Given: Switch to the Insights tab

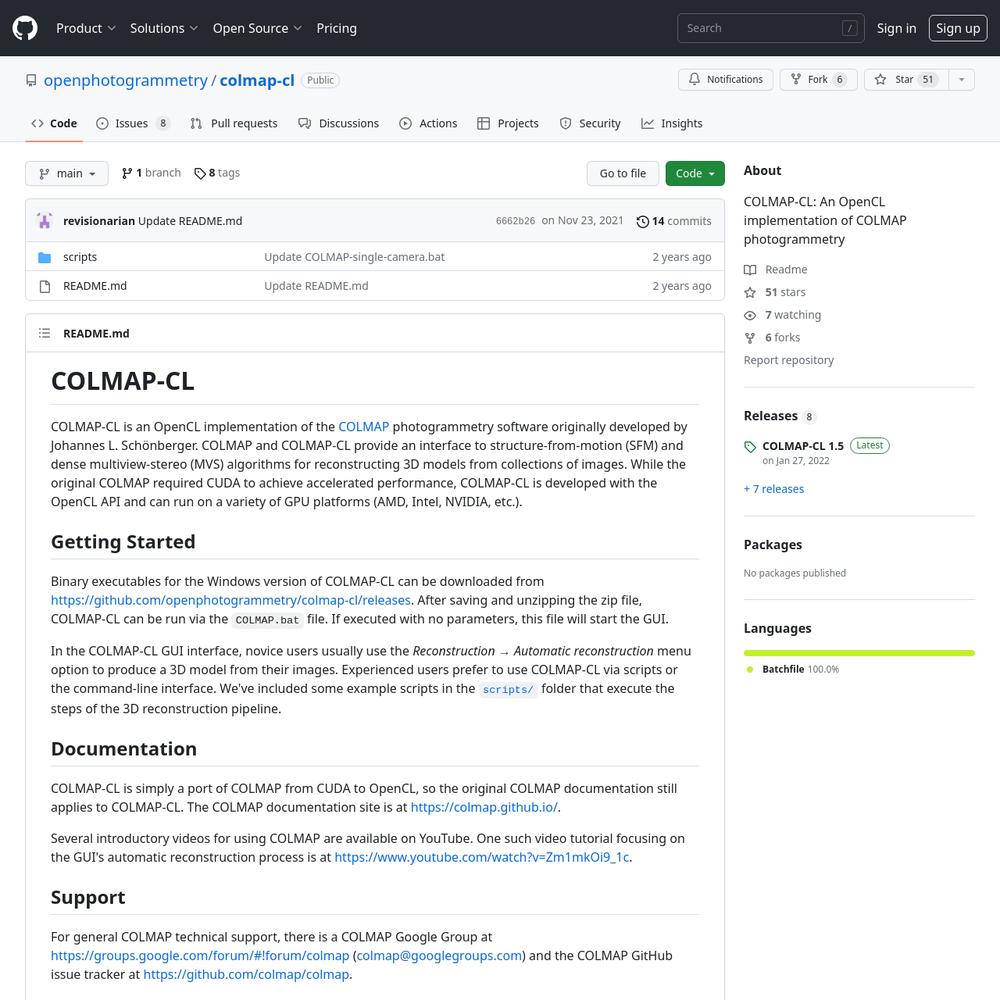Looking at the screenshot, I should pos(672,124).
